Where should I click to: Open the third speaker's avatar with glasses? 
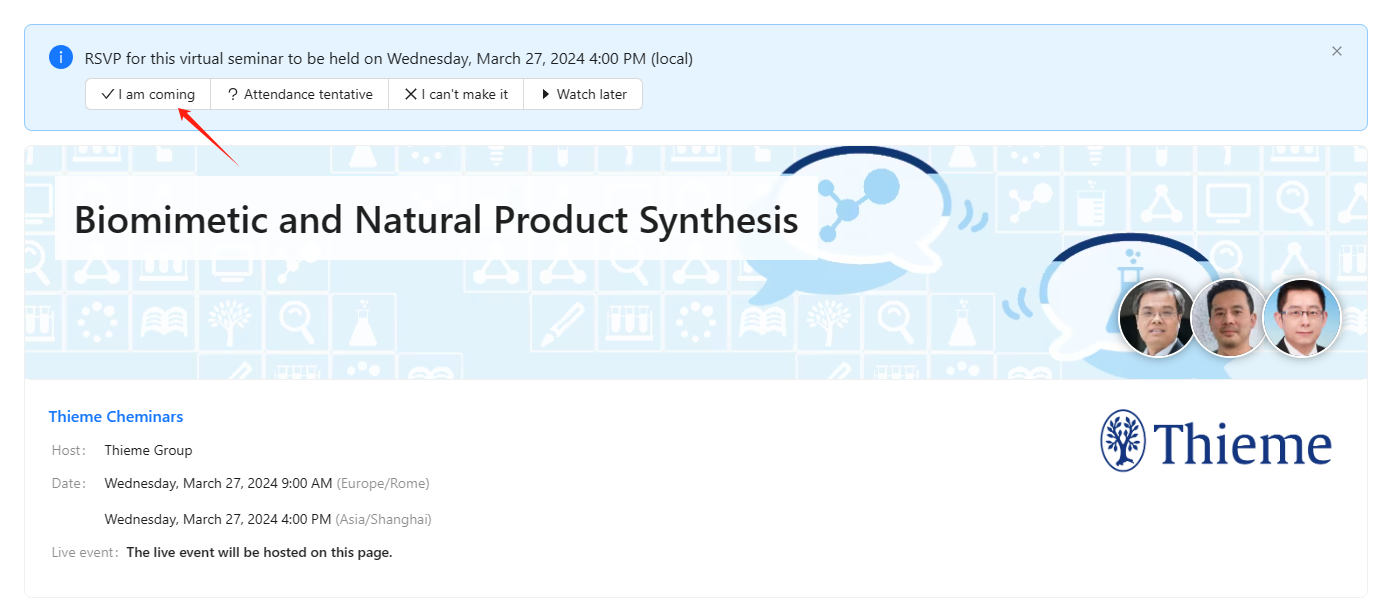[1301, 318]
